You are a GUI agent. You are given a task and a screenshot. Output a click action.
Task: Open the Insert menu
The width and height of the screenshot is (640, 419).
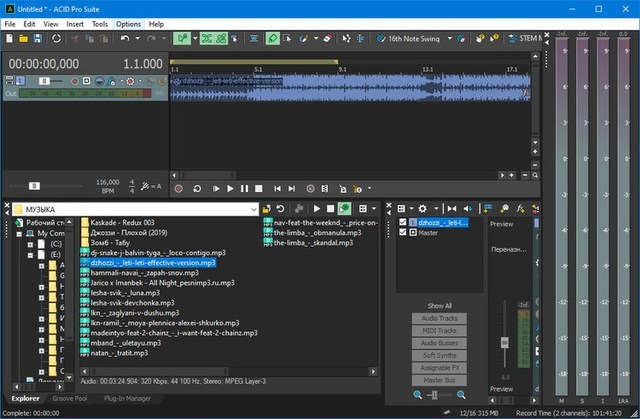(75, 23)
